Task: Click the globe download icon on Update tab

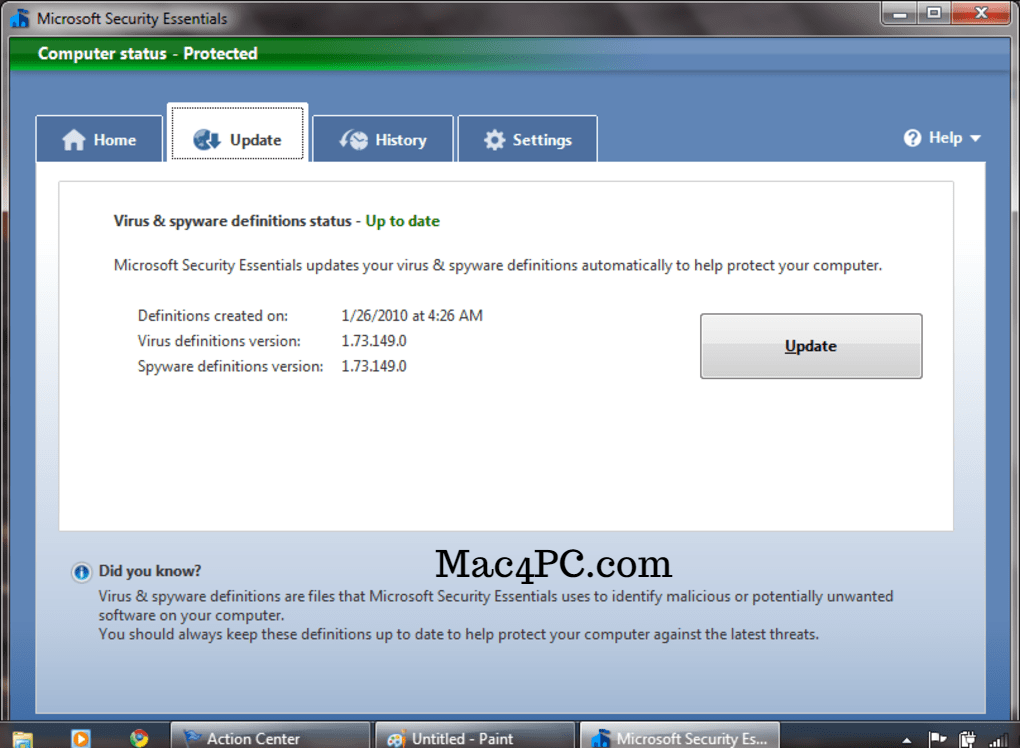Action: tap(207, 139)
